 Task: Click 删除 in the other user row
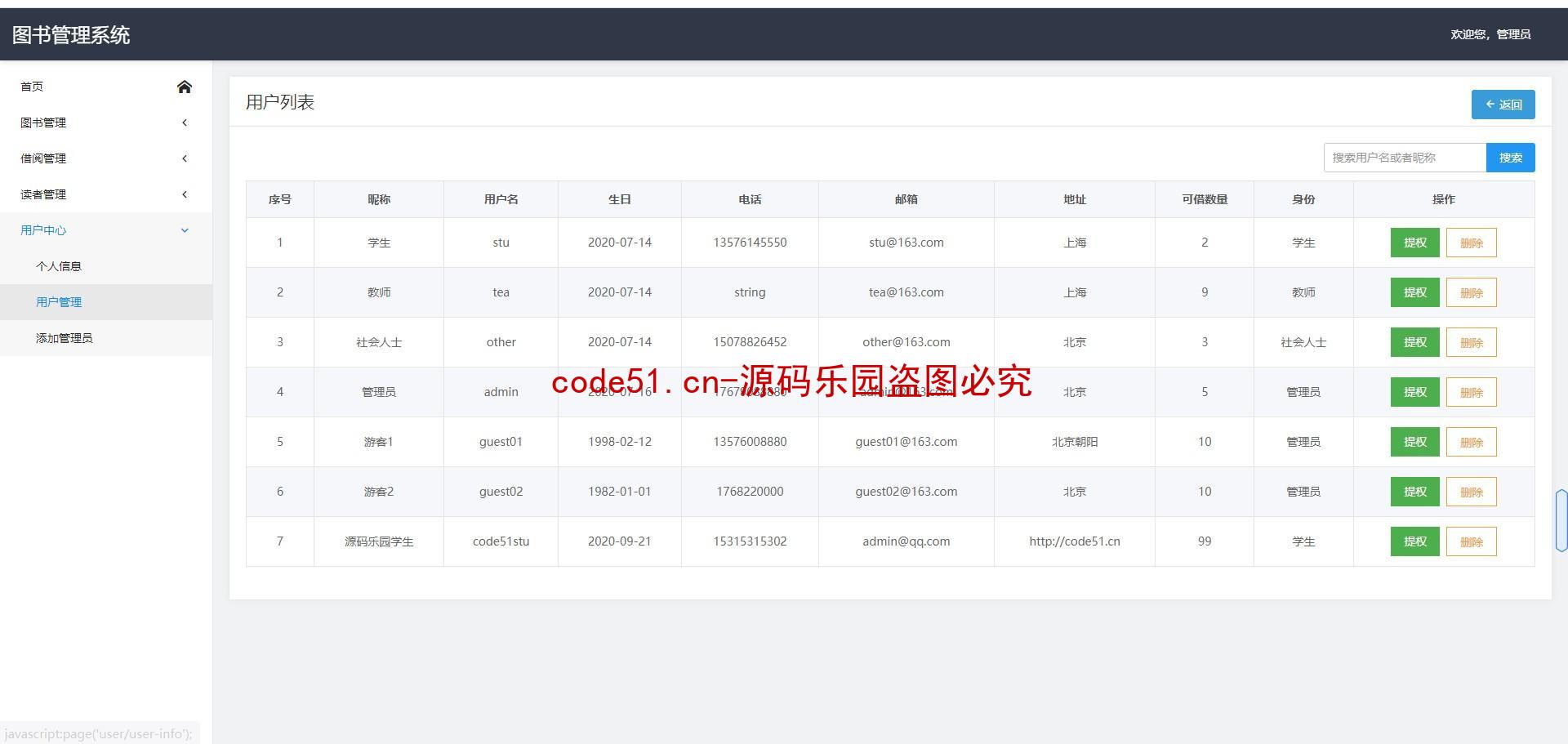(1471, 342)
